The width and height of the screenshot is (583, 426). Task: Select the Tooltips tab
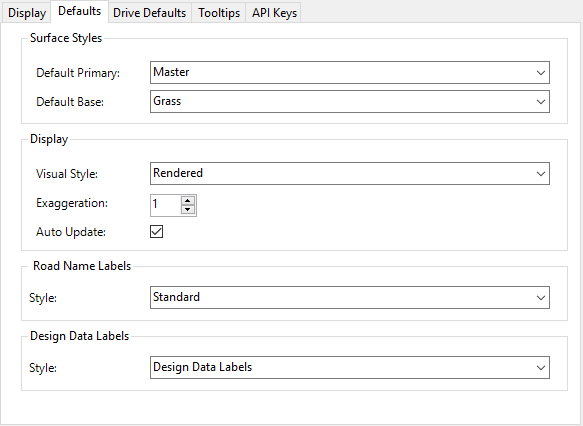pos(219,13)
